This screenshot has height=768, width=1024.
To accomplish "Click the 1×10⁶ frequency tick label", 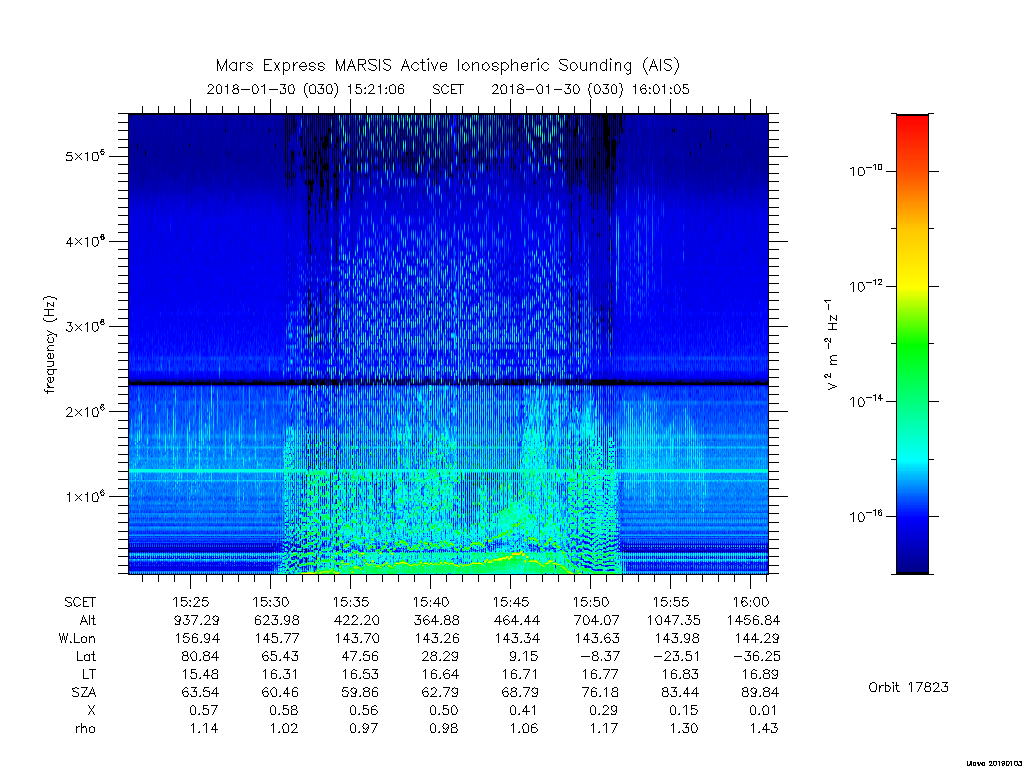I will point(85,496).
